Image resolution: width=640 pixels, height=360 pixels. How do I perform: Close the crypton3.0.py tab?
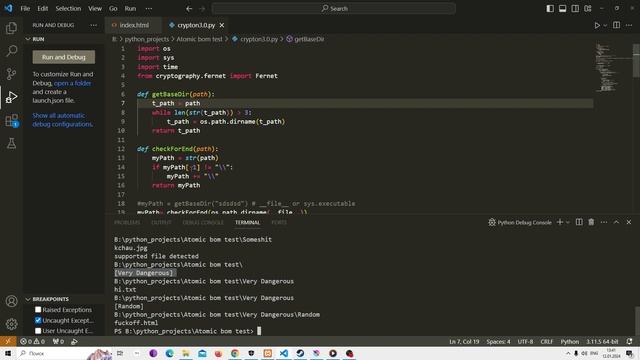pyautogui.click(x=222, y=25)
